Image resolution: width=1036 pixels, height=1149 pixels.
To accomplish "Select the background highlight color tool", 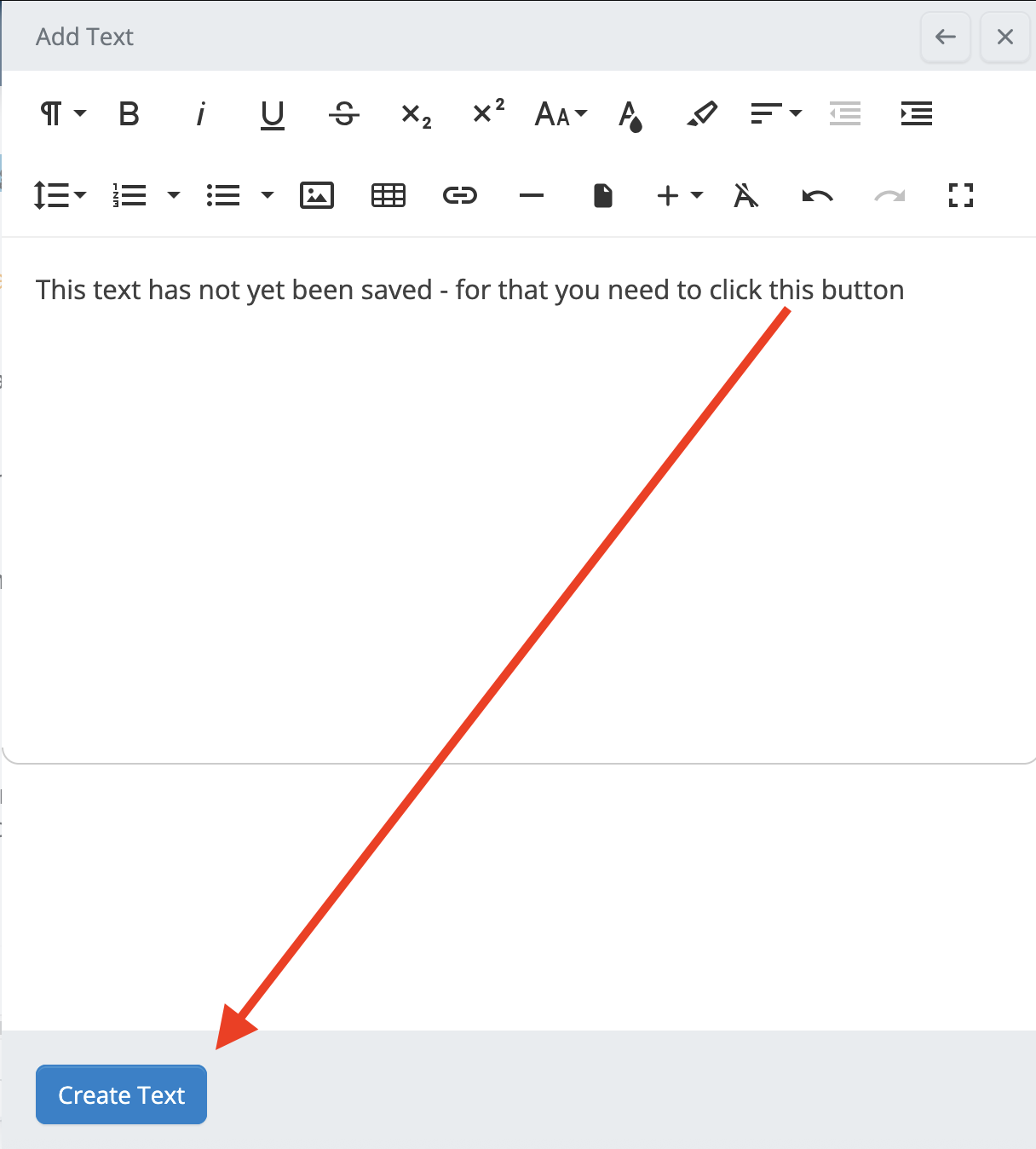I will click(702, 113).
